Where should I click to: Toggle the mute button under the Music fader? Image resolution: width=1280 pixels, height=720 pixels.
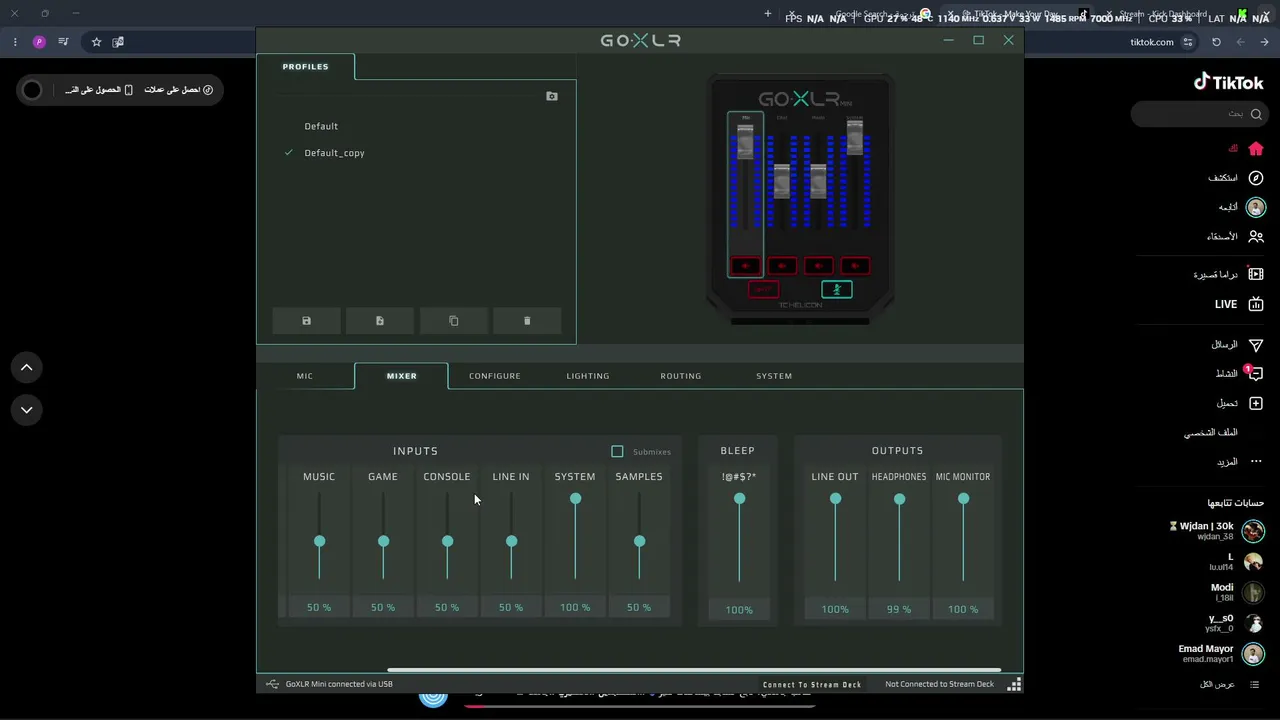818,266
